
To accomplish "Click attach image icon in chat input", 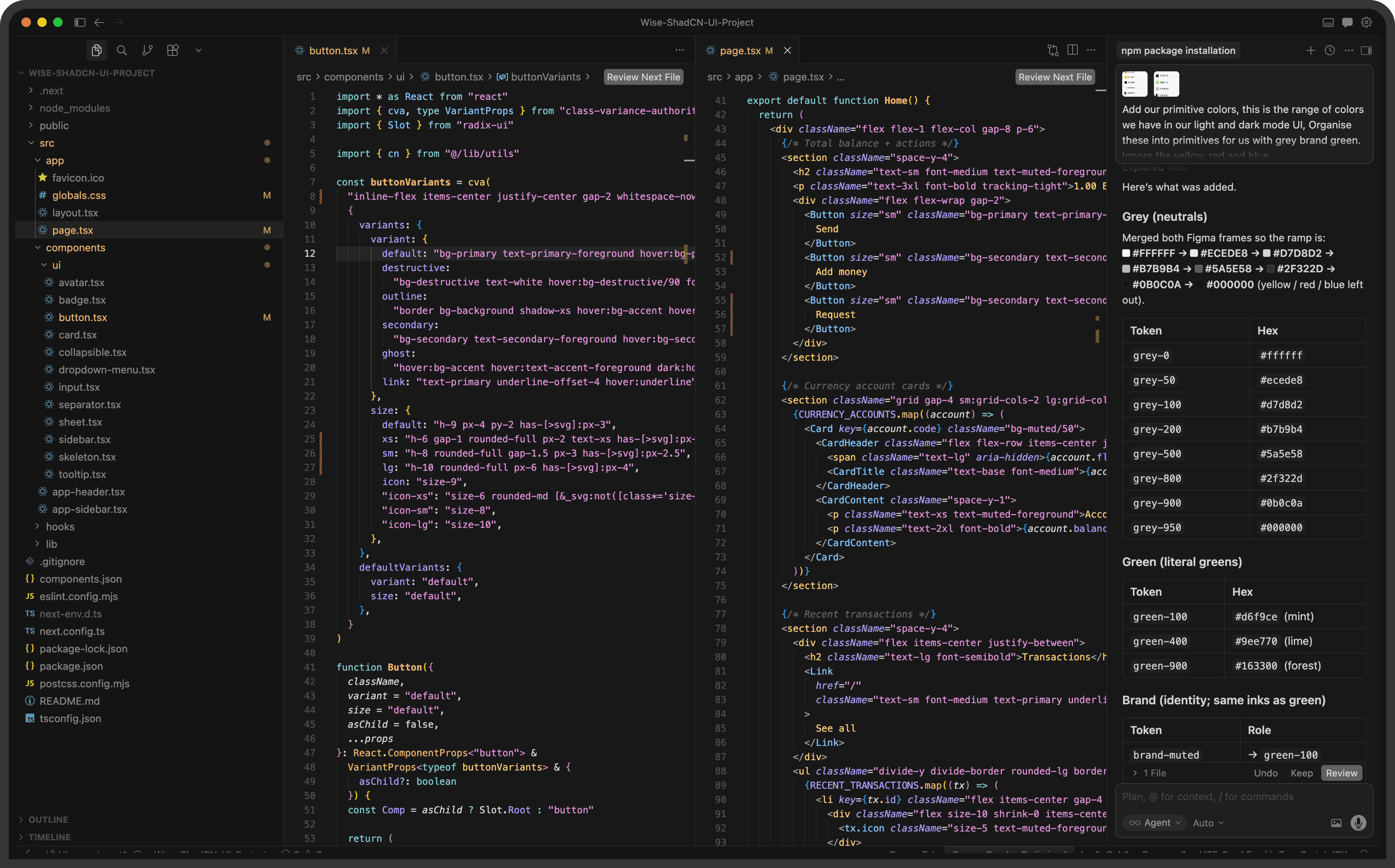I will click(1336, 823).
